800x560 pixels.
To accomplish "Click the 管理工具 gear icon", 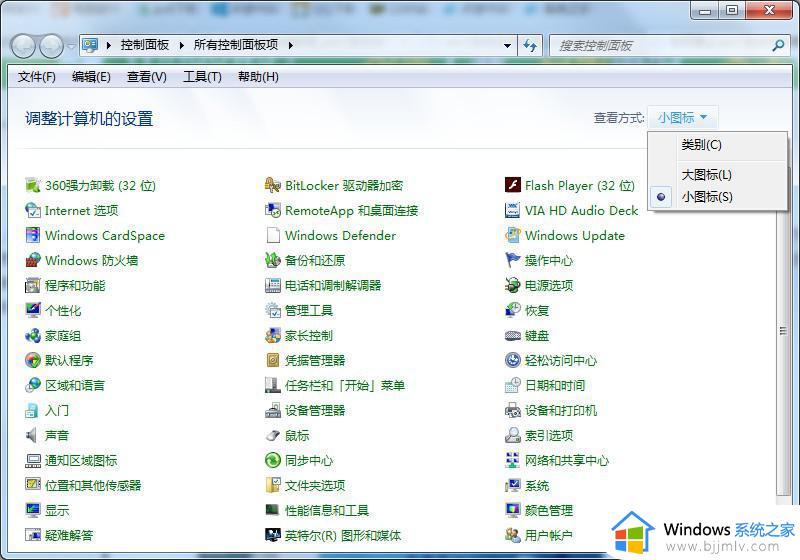I will [273, 310].
